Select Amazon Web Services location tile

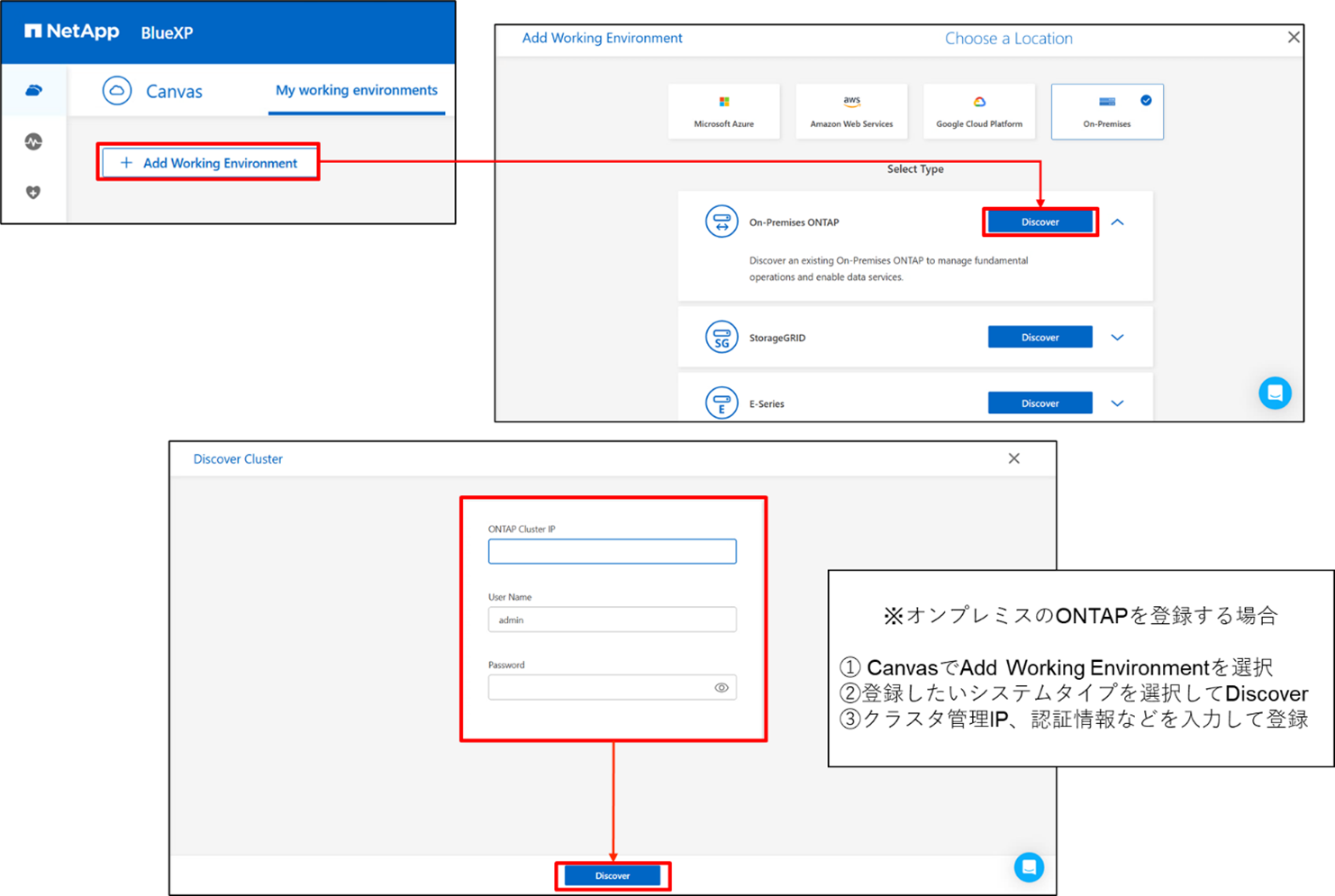851,112
